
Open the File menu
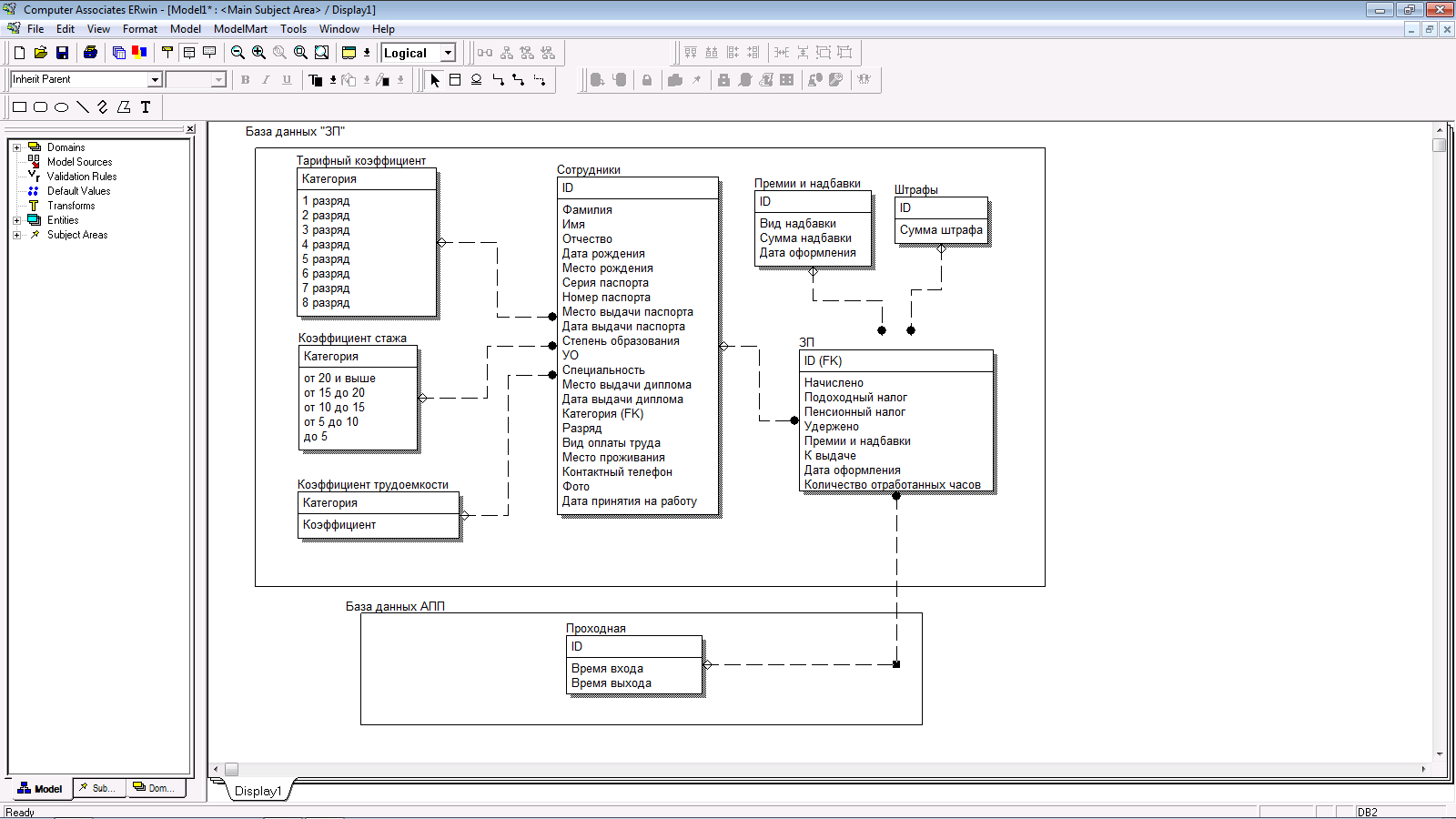pos(35,29)
